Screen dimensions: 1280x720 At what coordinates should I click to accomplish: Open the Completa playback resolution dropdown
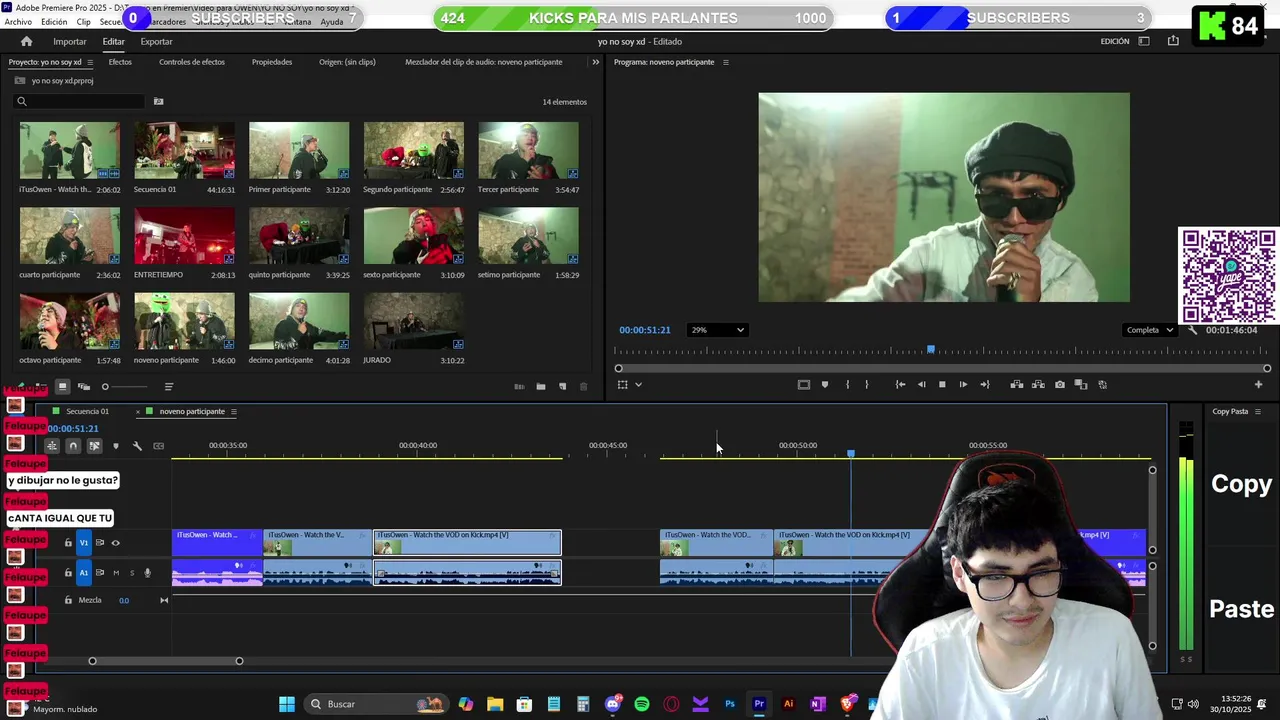(x=1149, y=330)
